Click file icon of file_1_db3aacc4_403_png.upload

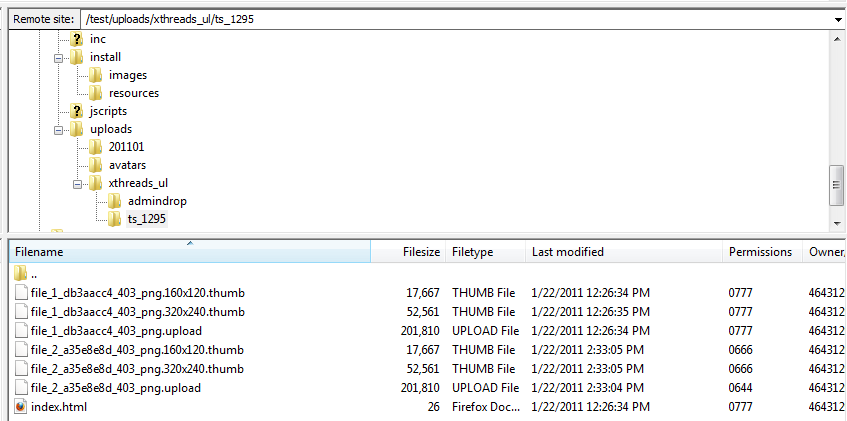pos(22,330)
